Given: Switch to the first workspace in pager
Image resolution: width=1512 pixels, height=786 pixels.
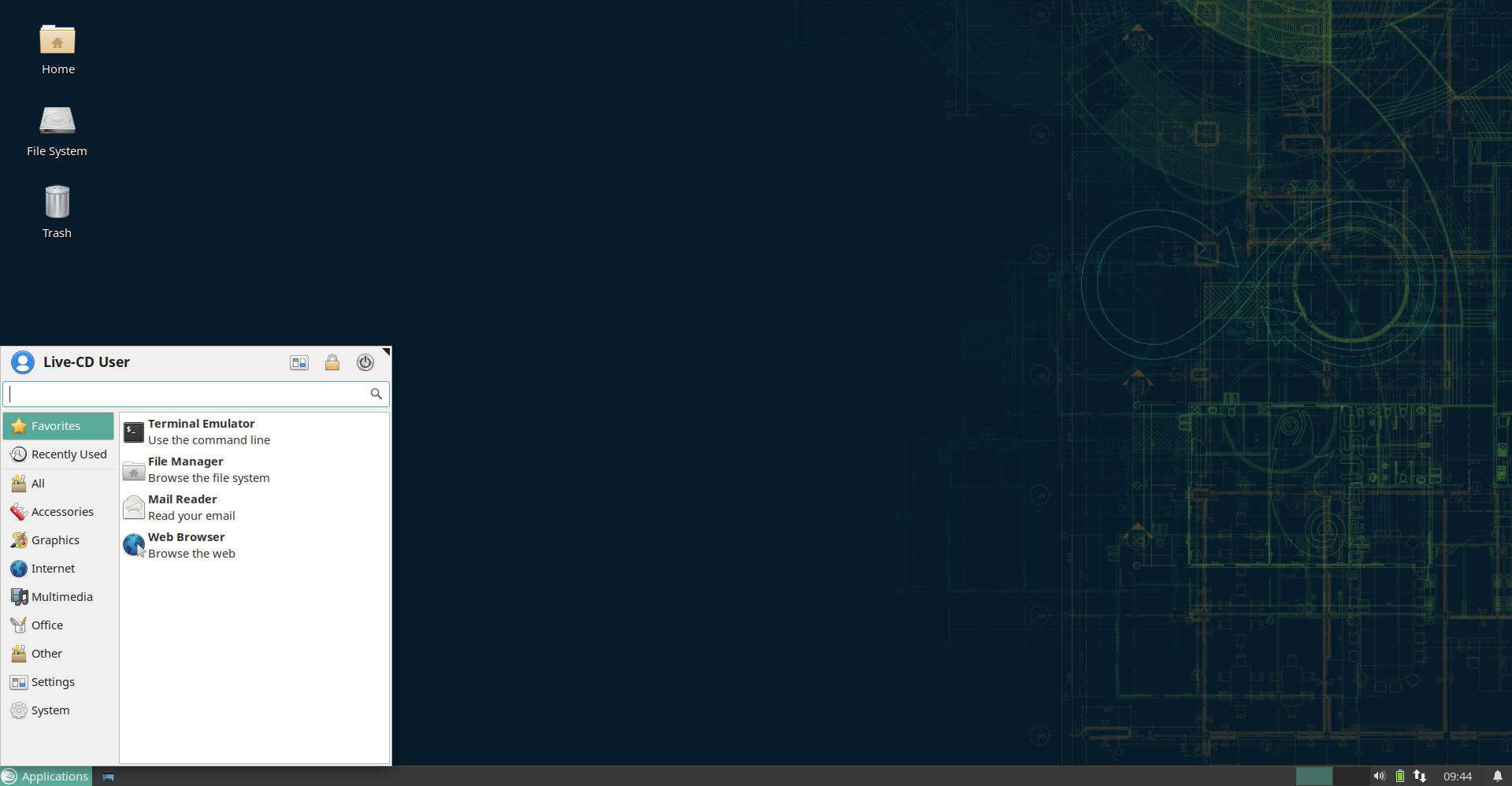Looking at the screenshot, I should click(x=1314, y=777).
